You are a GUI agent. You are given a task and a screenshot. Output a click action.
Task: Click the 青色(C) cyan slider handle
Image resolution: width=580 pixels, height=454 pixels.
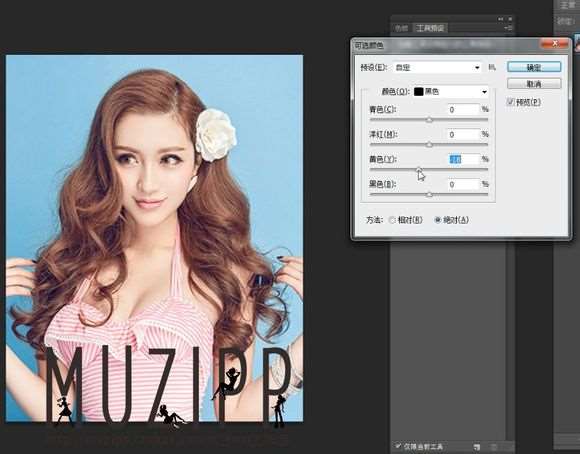tap(429, 119)
